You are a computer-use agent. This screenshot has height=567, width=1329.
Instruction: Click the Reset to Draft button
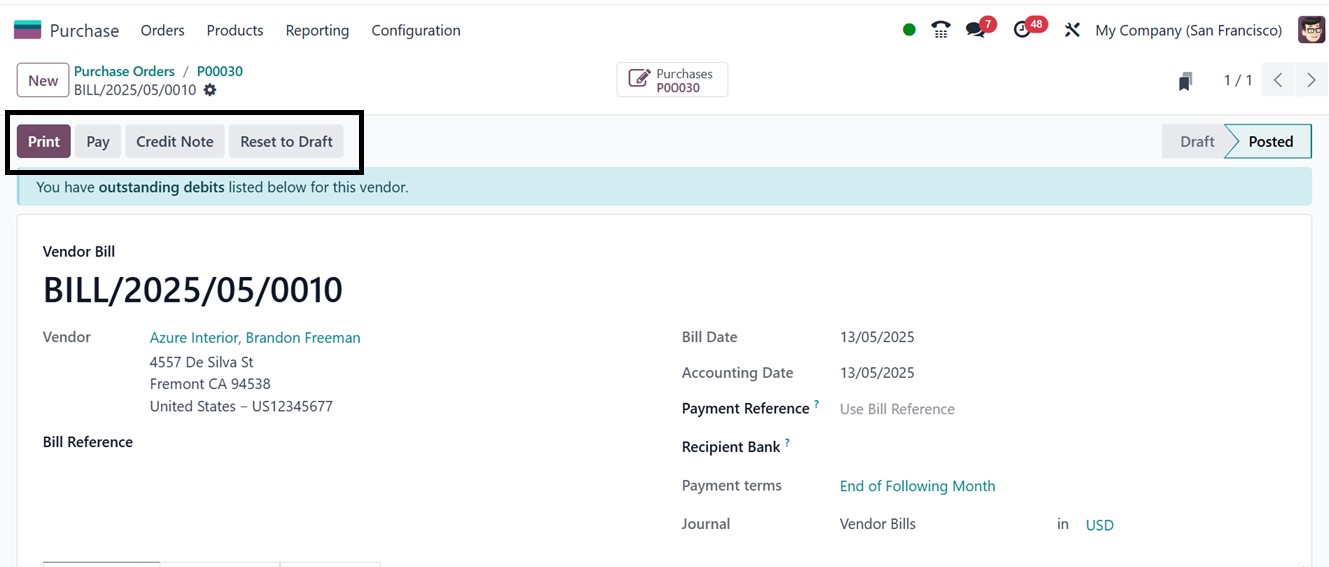[x=286, y=141]
